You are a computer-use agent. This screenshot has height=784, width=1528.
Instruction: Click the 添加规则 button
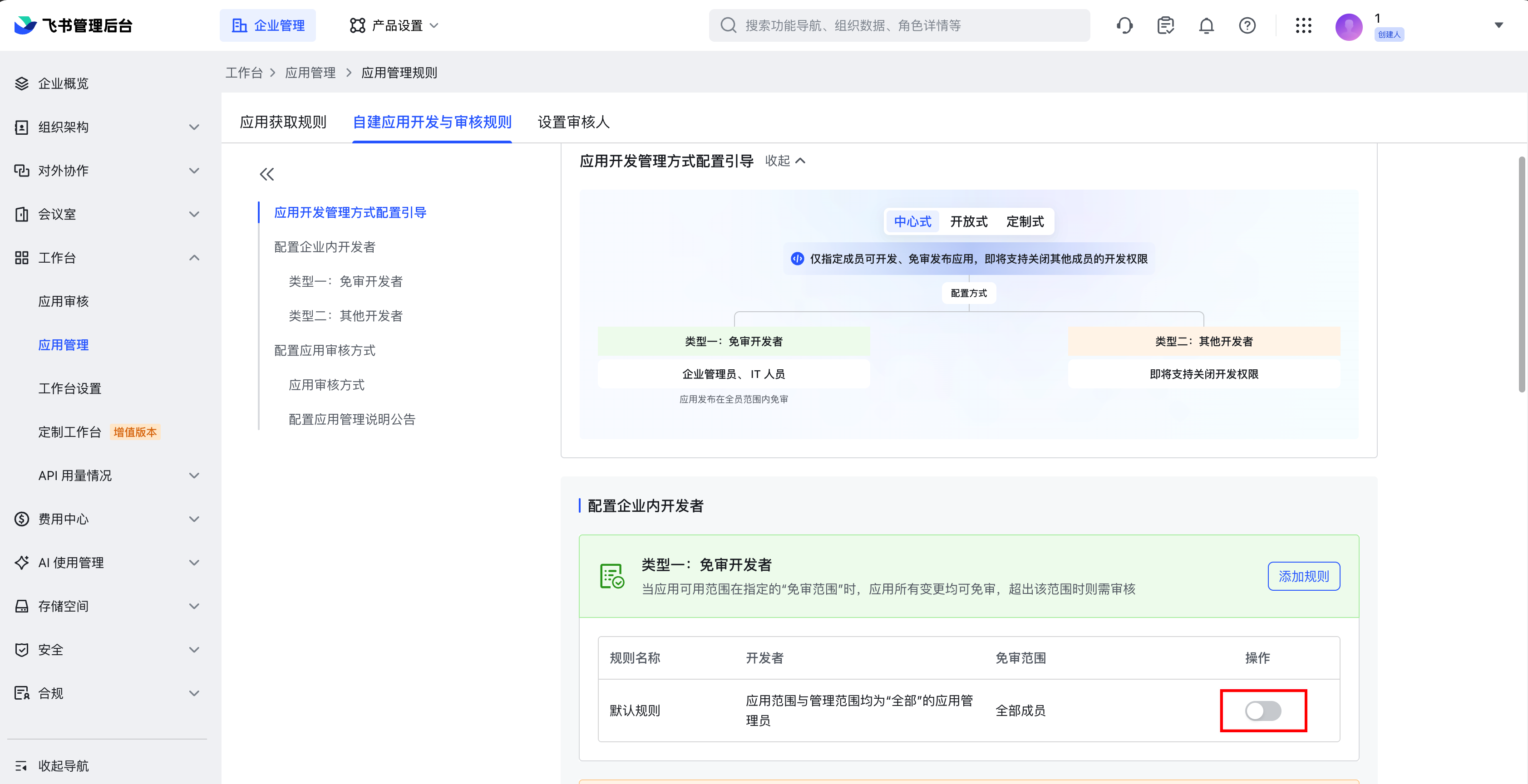(1303, 576)
